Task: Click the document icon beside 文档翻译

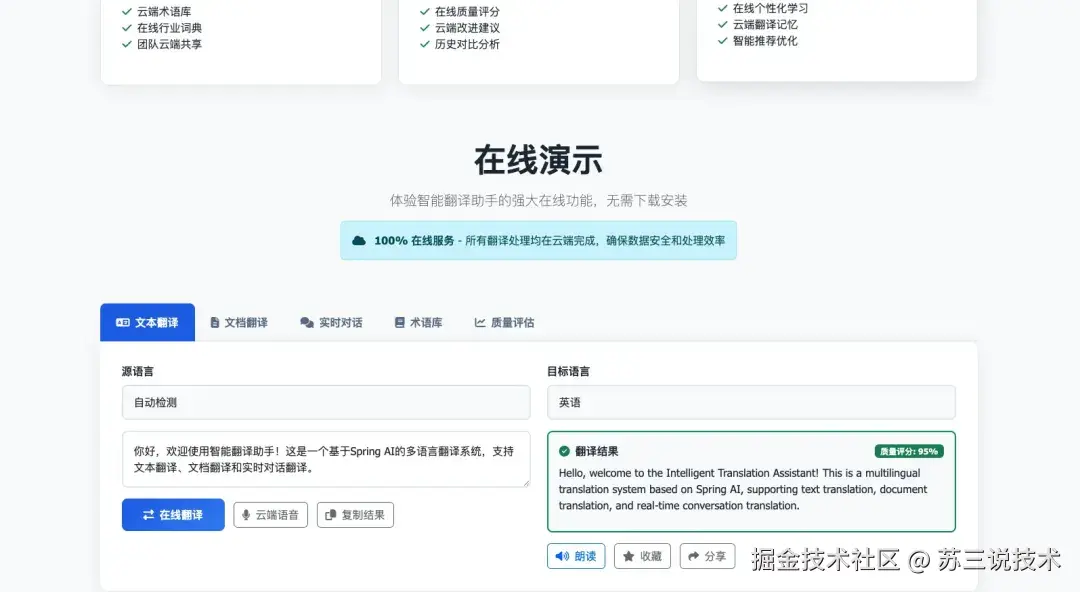Action: coord(213,322)
